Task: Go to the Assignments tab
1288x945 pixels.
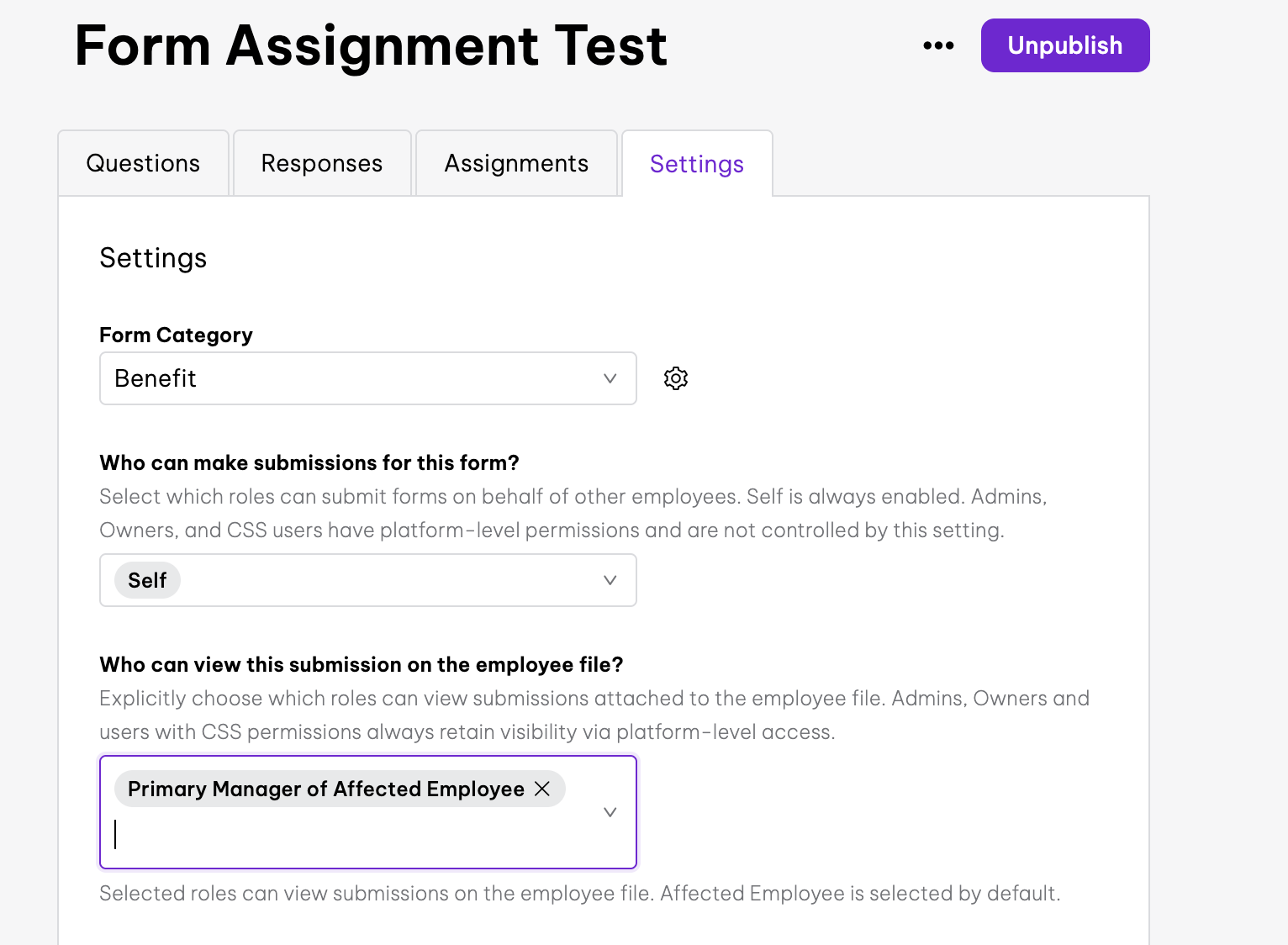Action: [516, 163]
